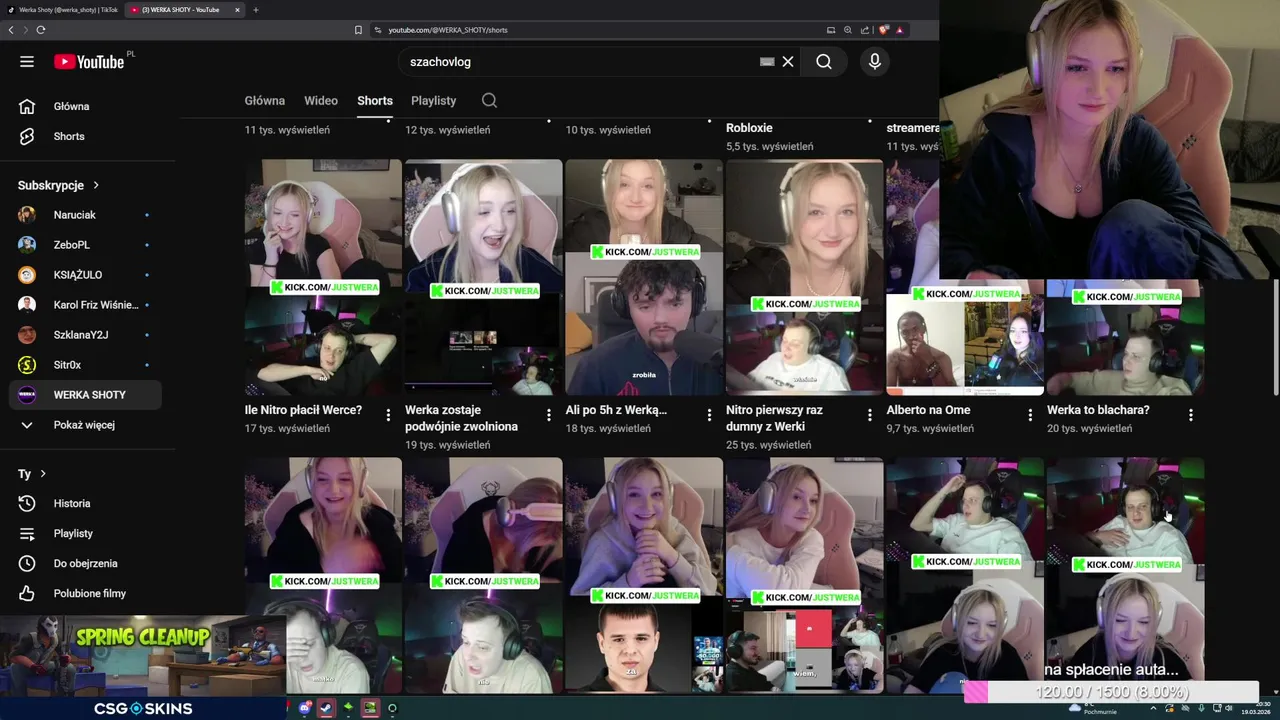Select the WERKA SHOTY - YouTube browser tab
1280x720 pixels.
click(x=186, y=10)
